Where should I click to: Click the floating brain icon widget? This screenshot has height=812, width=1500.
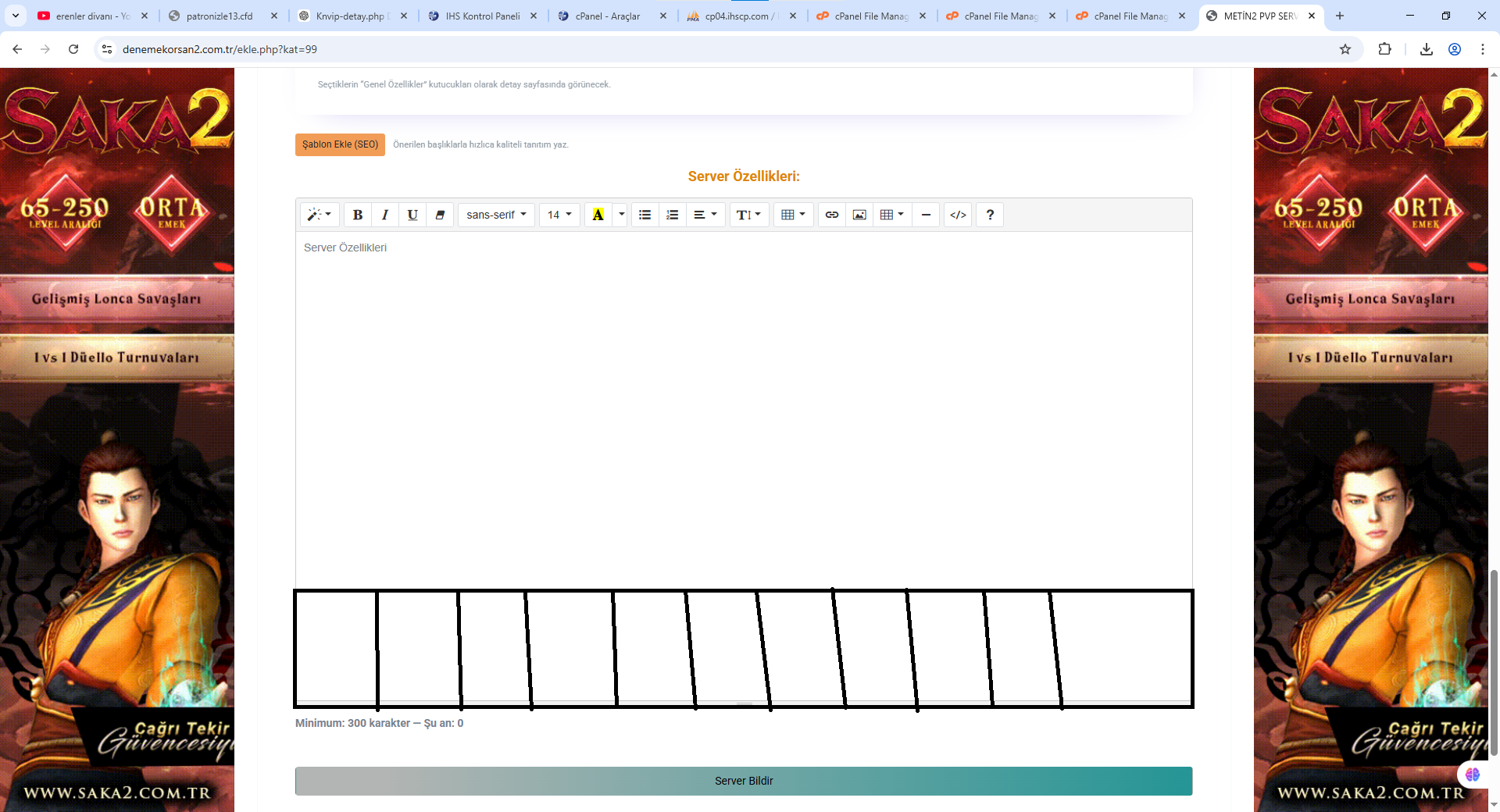1473,775
